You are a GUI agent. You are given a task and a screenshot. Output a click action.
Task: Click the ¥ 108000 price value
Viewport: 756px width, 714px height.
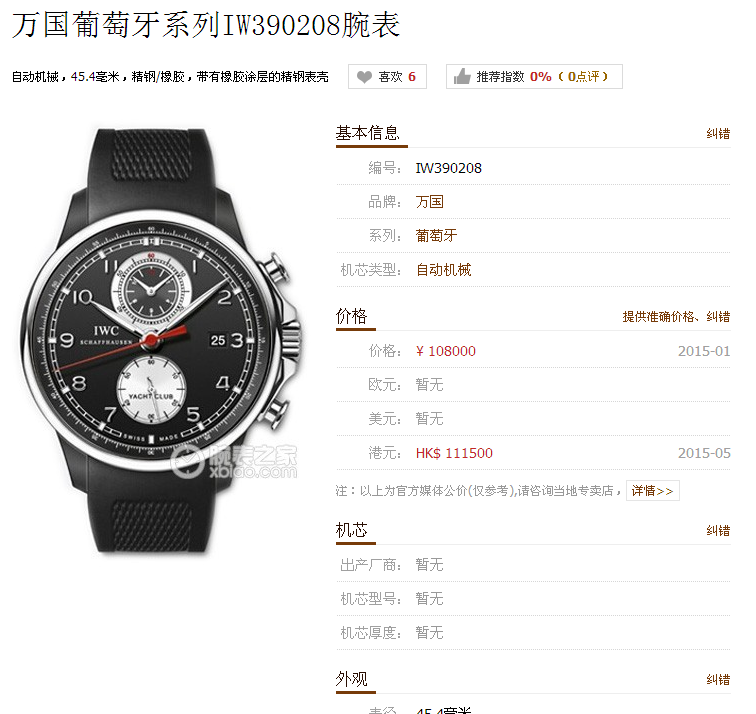[x=446, y=351]
